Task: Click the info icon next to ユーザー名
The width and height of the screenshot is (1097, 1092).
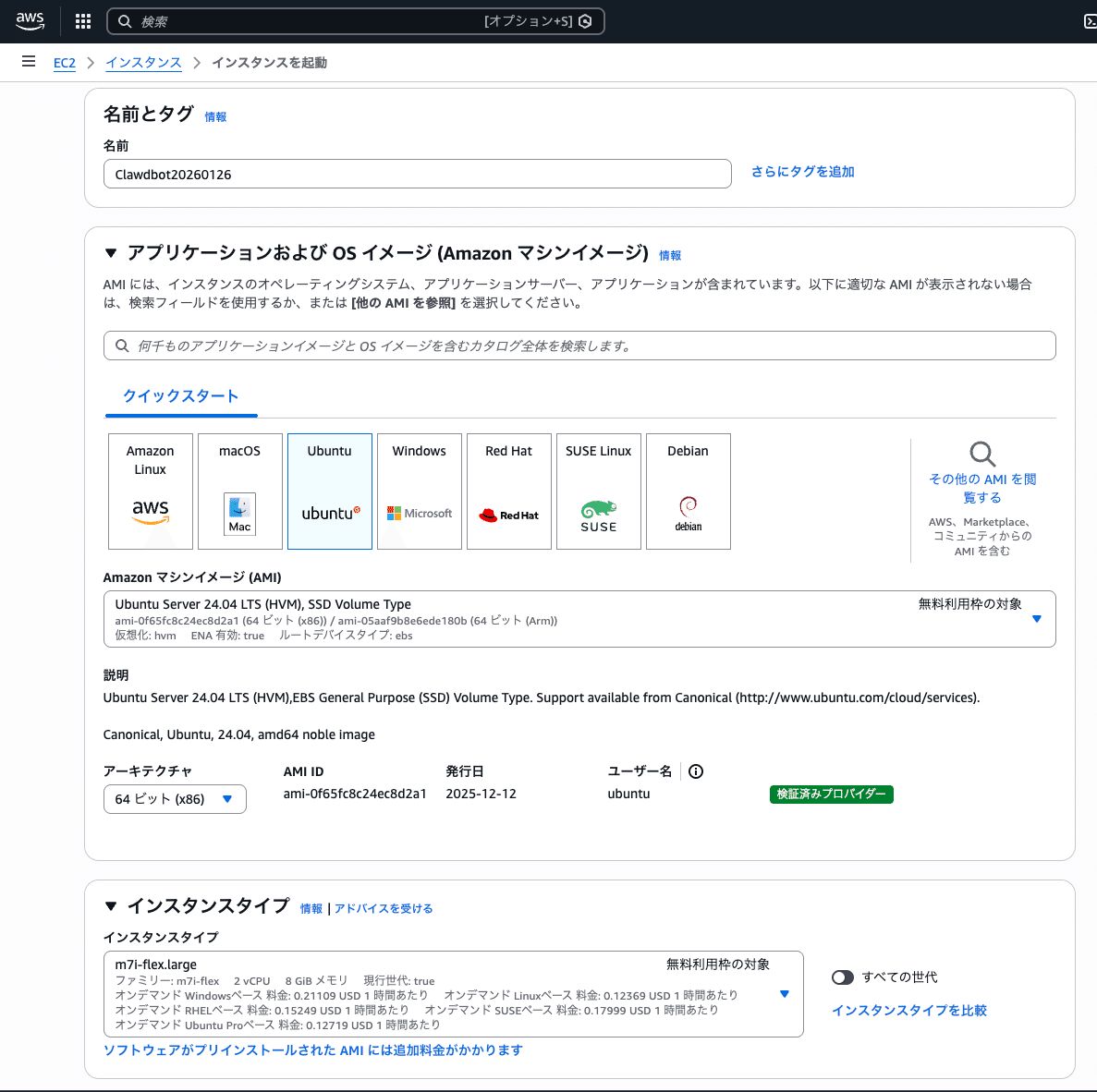Action: (x=695, y=771)
